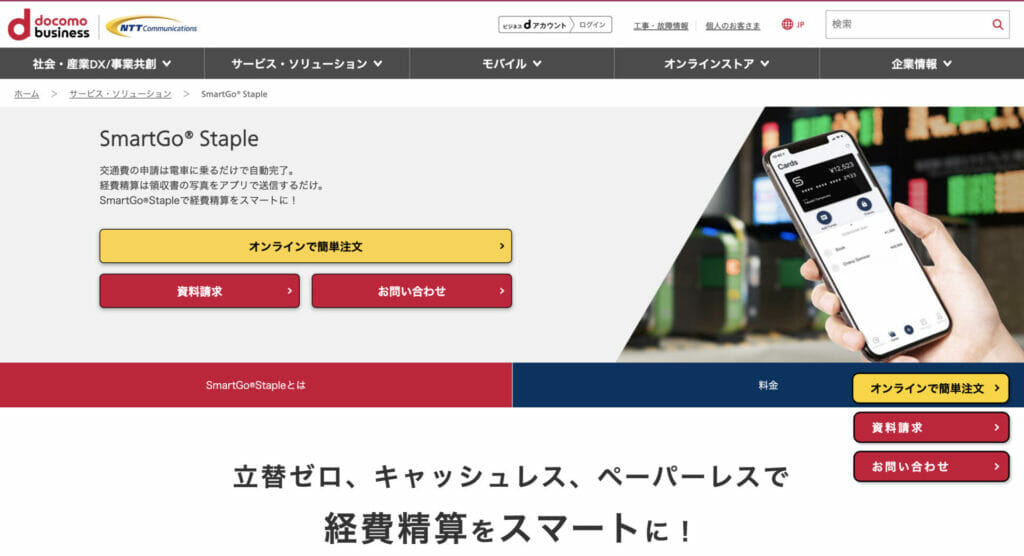Click the floating 資料請求 button
This screenshot has width=1024, height=556.
pos(931,427)
